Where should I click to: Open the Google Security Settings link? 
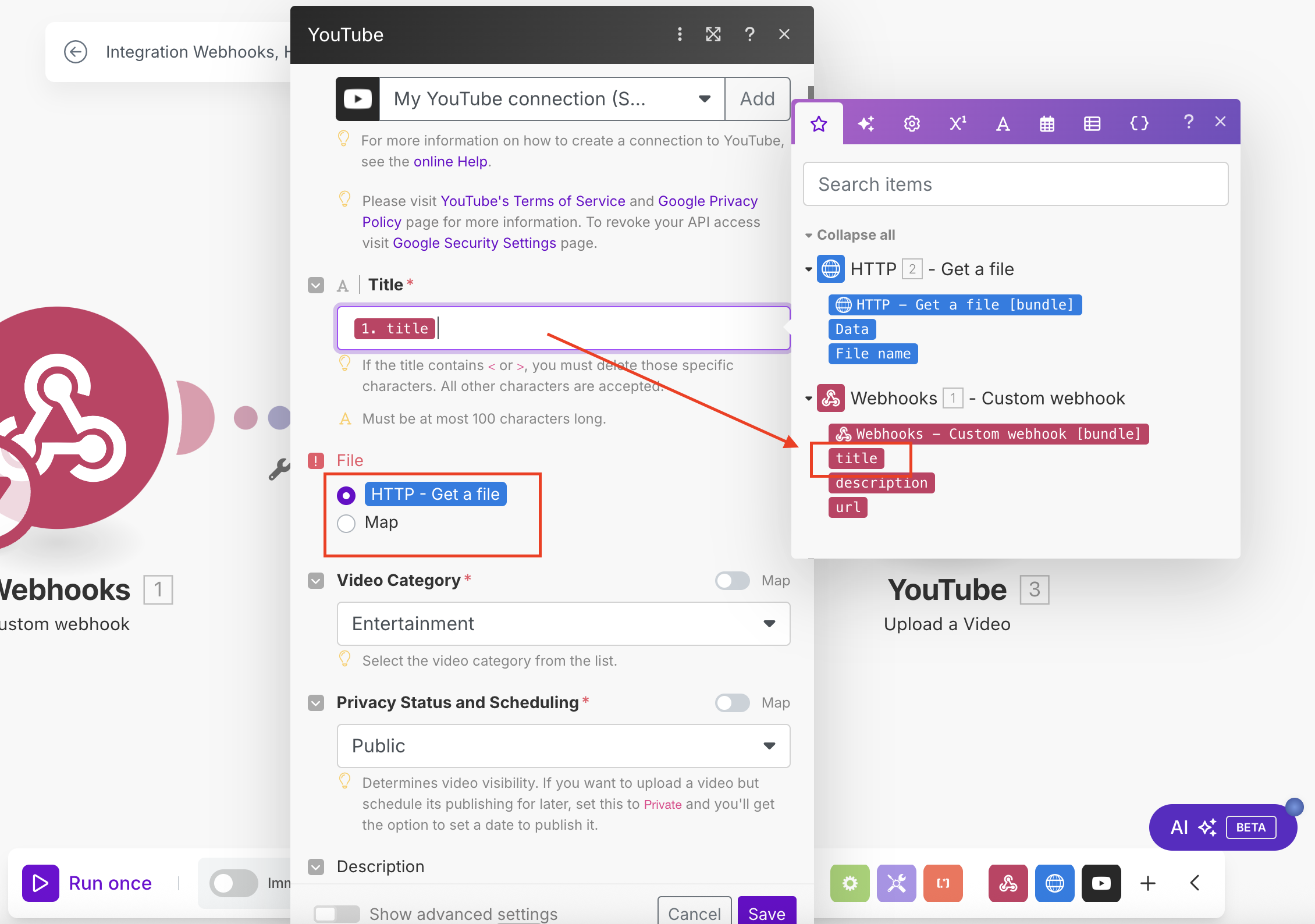(474, 243)
